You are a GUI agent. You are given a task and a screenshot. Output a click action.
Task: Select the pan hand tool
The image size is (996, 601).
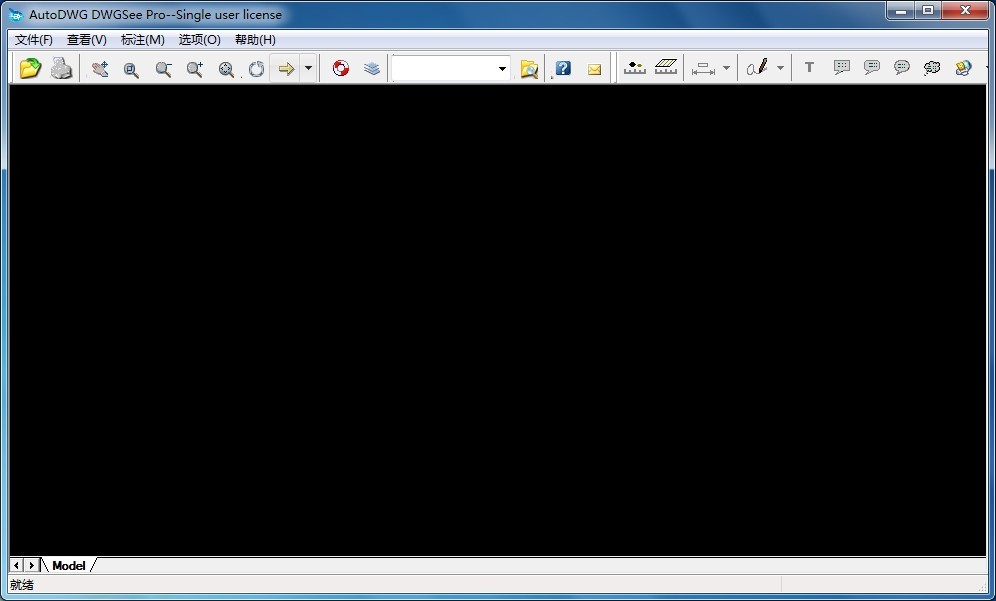point(100,68)
